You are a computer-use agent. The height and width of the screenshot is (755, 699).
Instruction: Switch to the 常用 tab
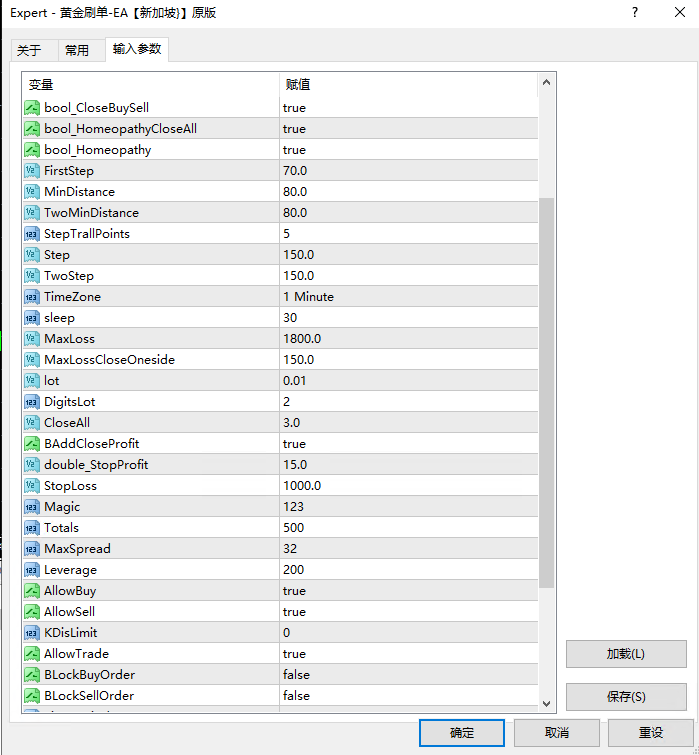tap(77, 51)
